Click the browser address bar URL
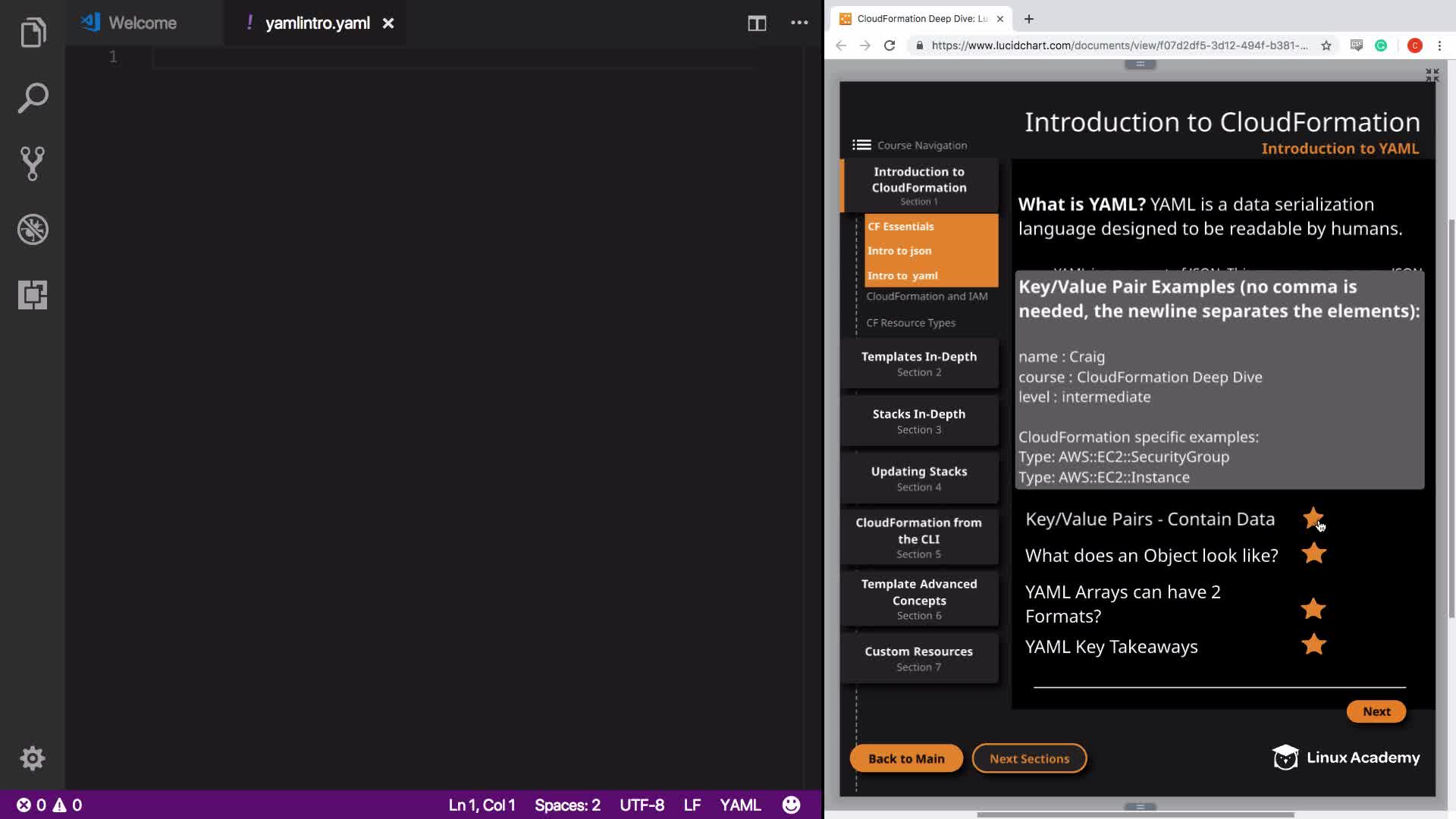Image resolution: width=1456 pixels, height=819 pixels. [1119, 45]
